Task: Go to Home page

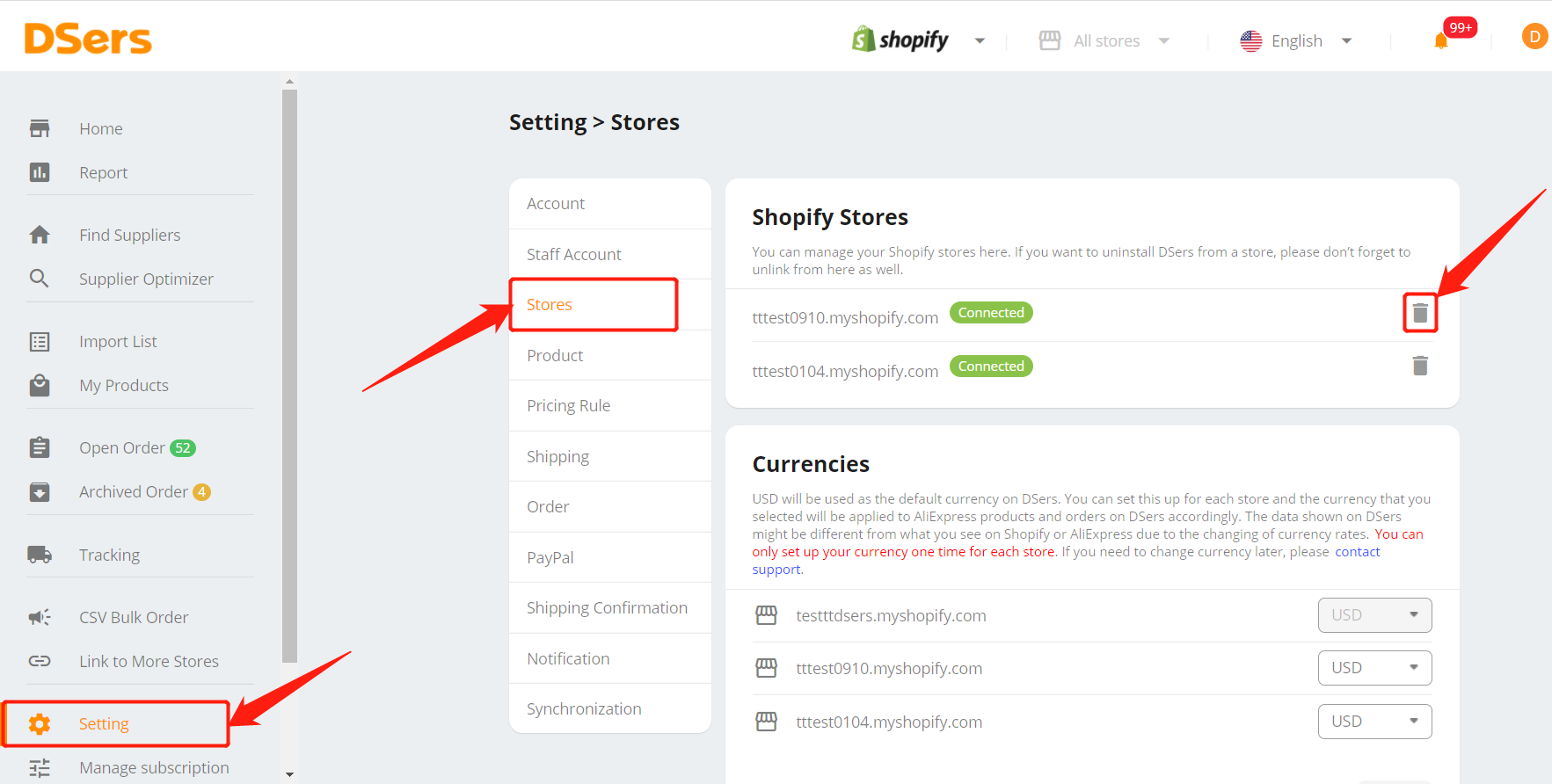Action: [101, 128]
